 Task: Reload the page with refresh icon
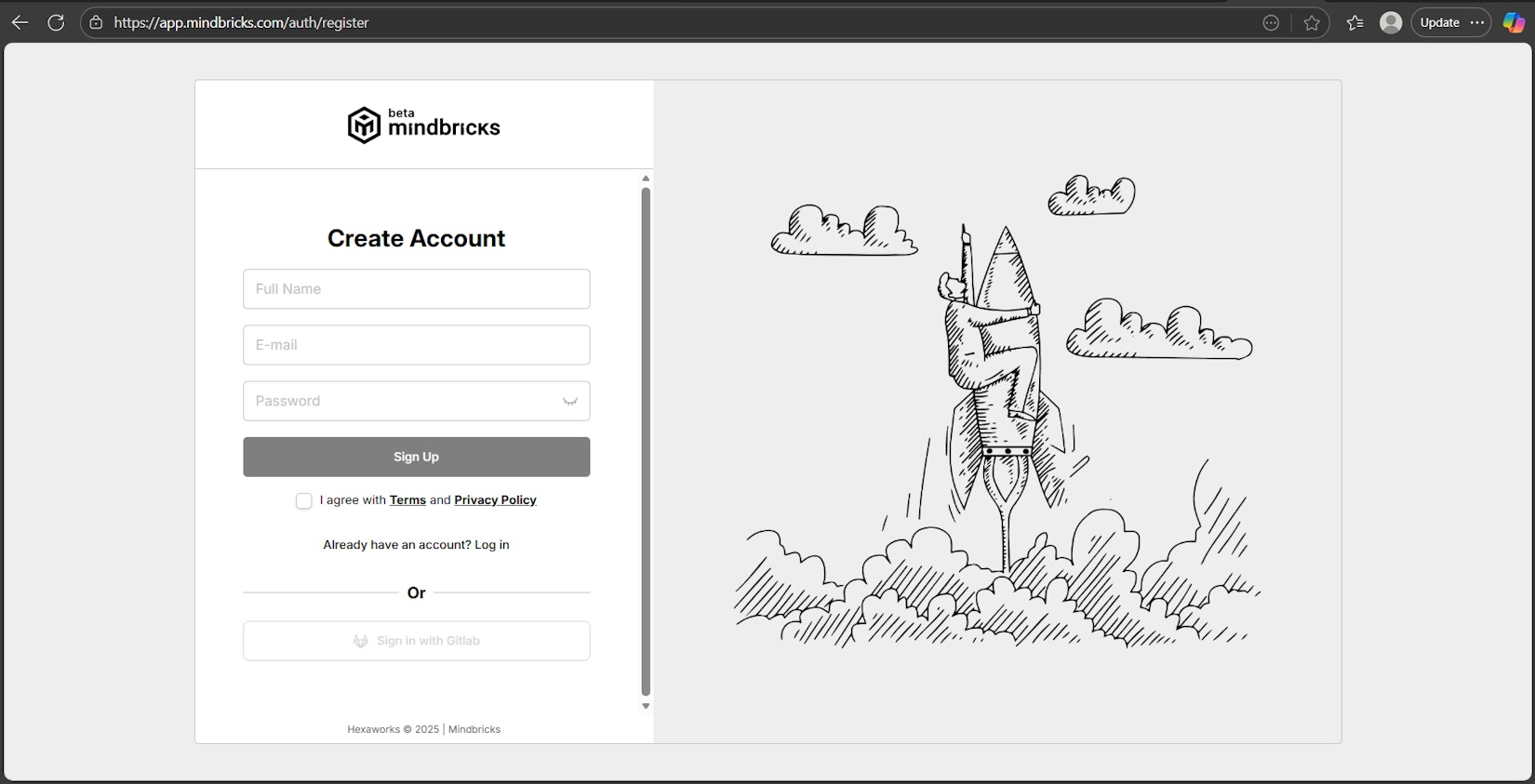(56, 22)
